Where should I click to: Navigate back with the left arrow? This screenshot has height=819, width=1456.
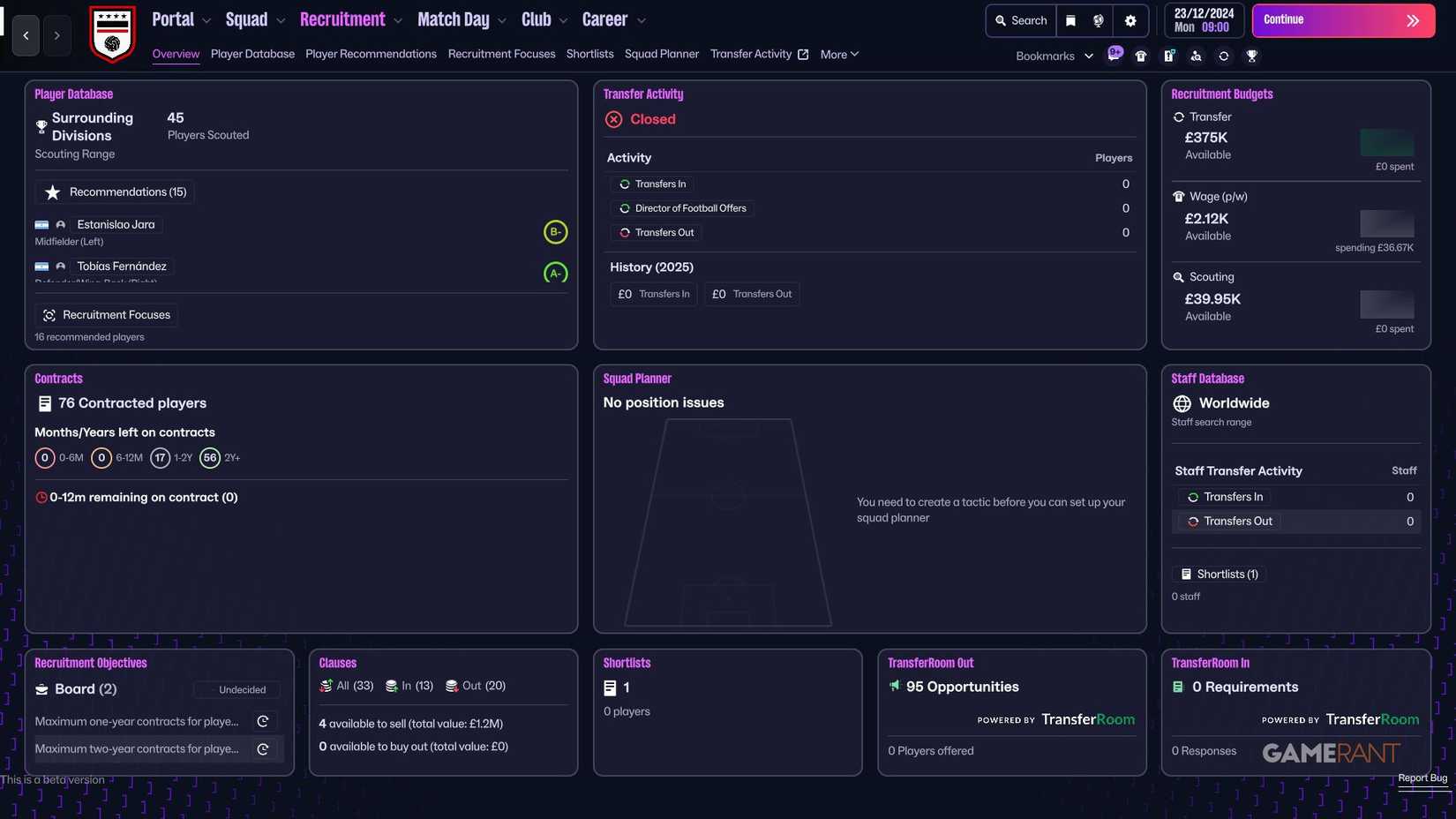point(26,35)
